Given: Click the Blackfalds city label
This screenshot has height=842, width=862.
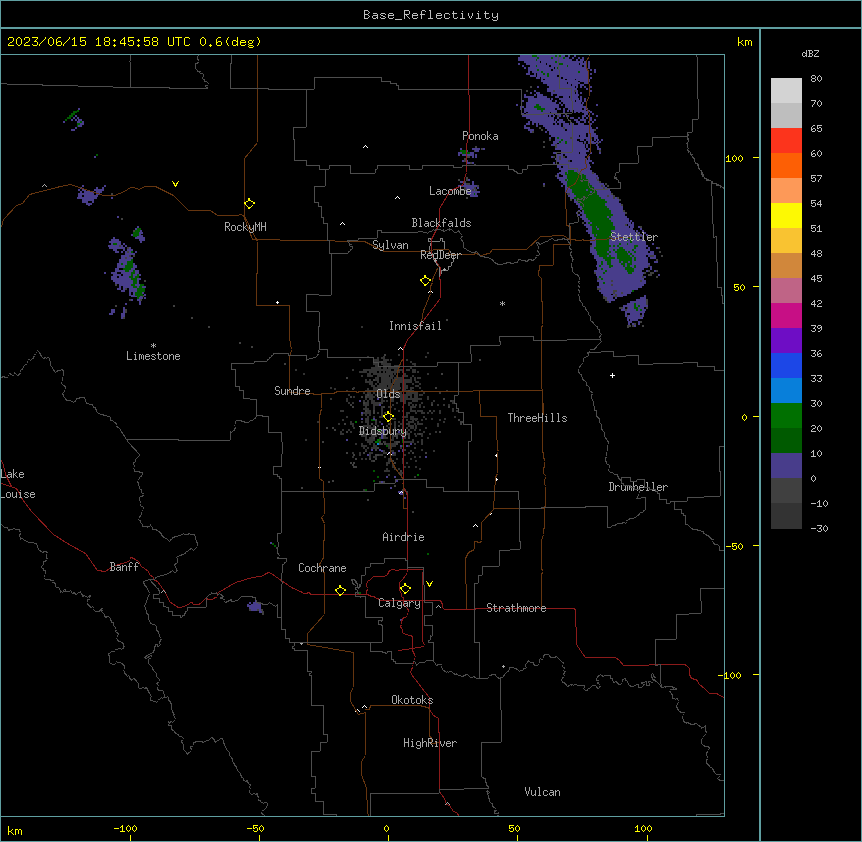Looking at the screenshot, I should coord(441,223).
